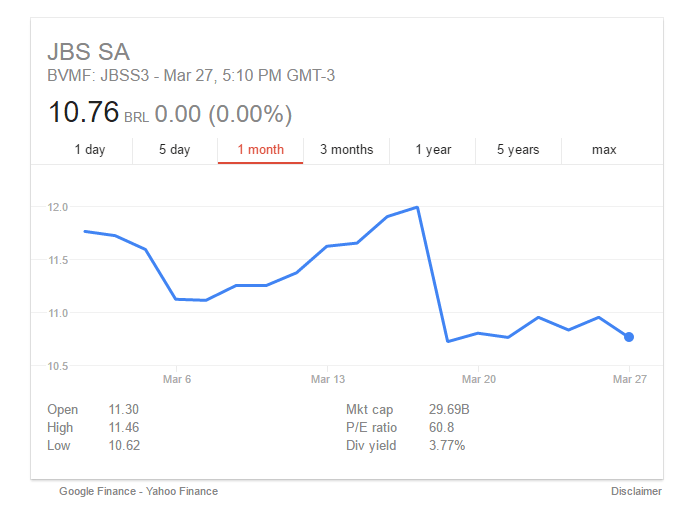Viewport: 692px width, 508px height.
Task: Open the 5 years chart
Action: (x=518, y=150)
